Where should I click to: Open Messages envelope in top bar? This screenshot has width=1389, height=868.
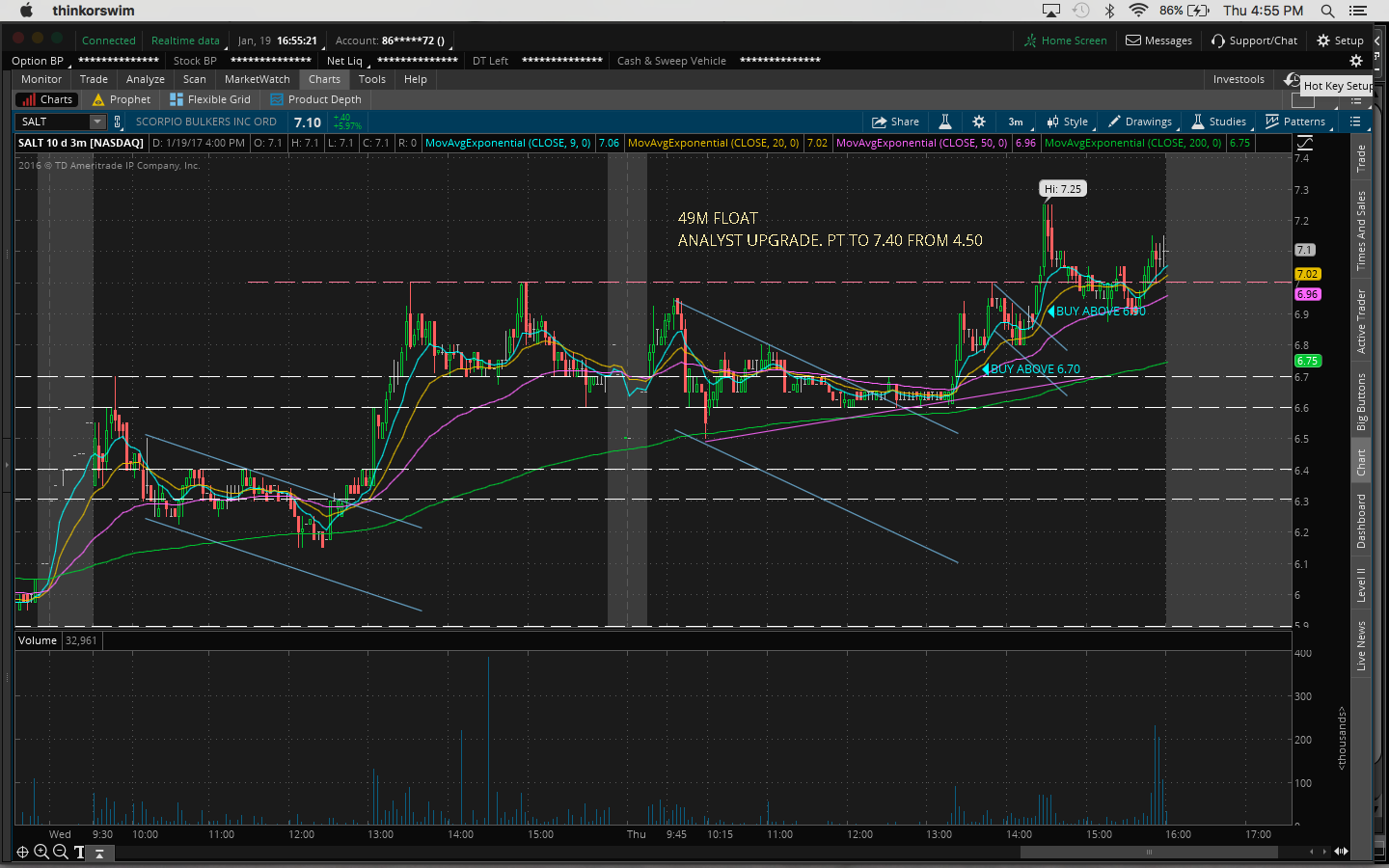[x=1158, y=41]
